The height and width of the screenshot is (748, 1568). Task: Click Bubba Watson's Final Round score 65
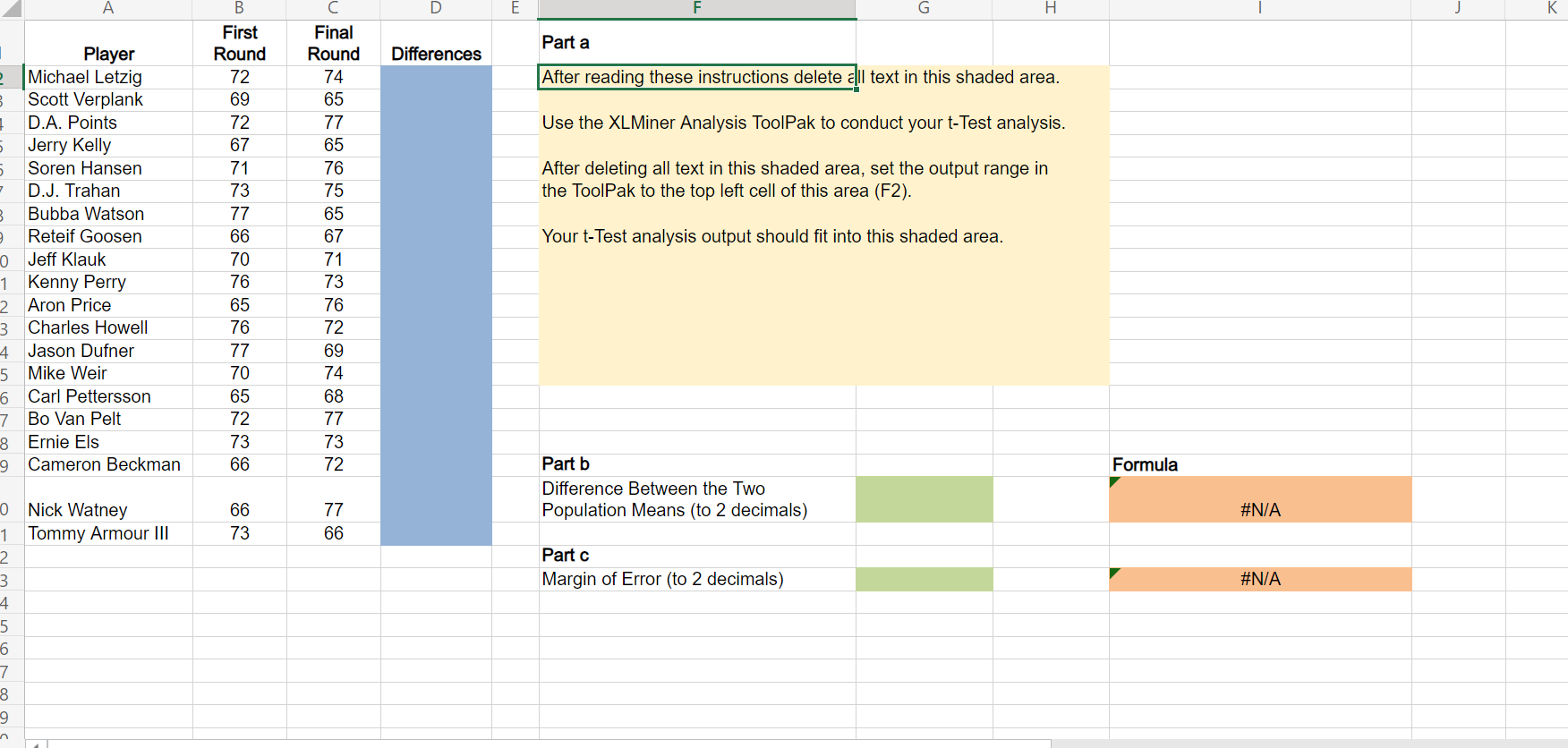click(x=334, y=214)
